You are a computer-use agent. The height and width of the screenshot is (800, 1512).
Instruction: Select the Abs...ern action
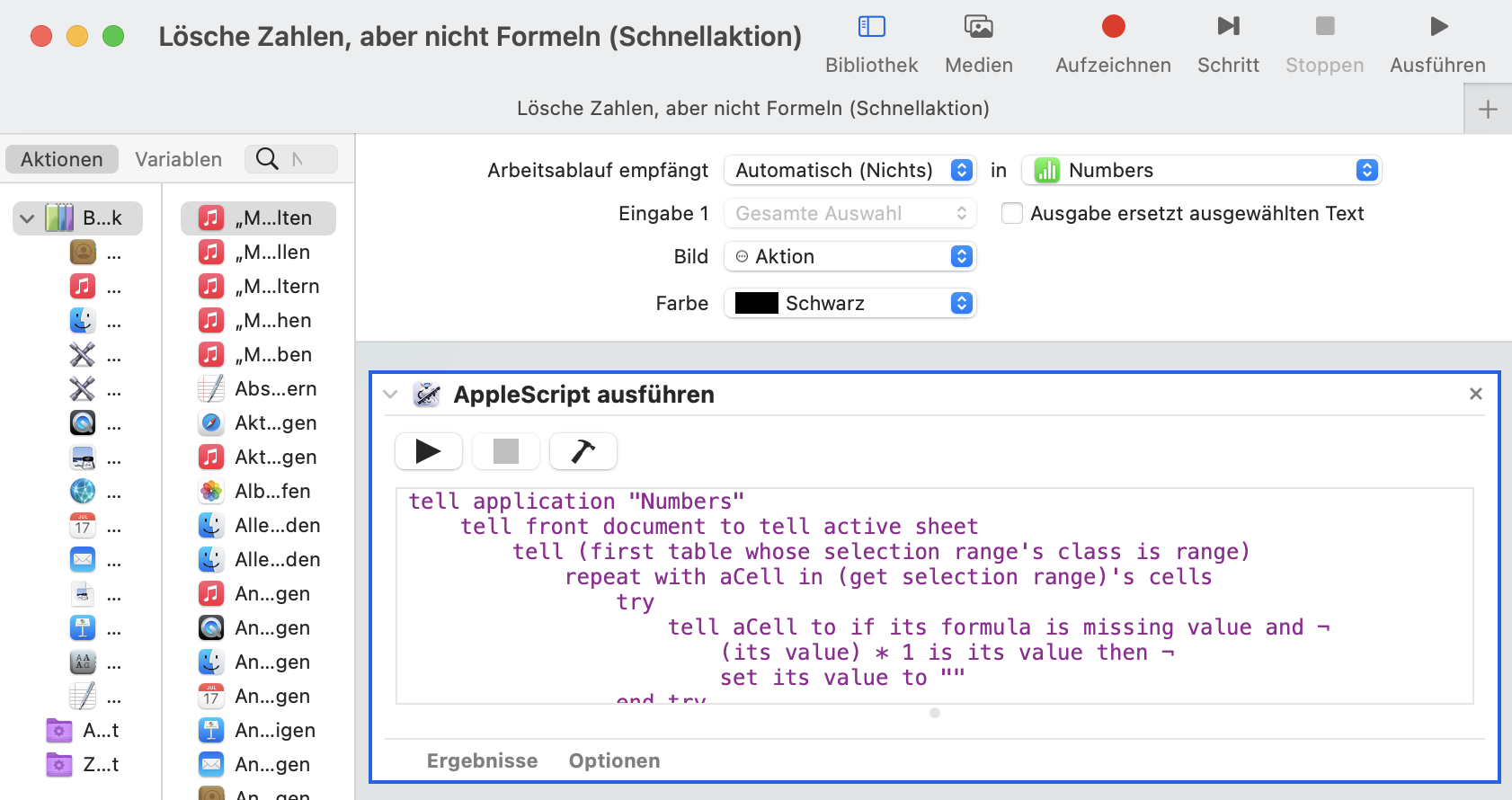pos(258,389)
